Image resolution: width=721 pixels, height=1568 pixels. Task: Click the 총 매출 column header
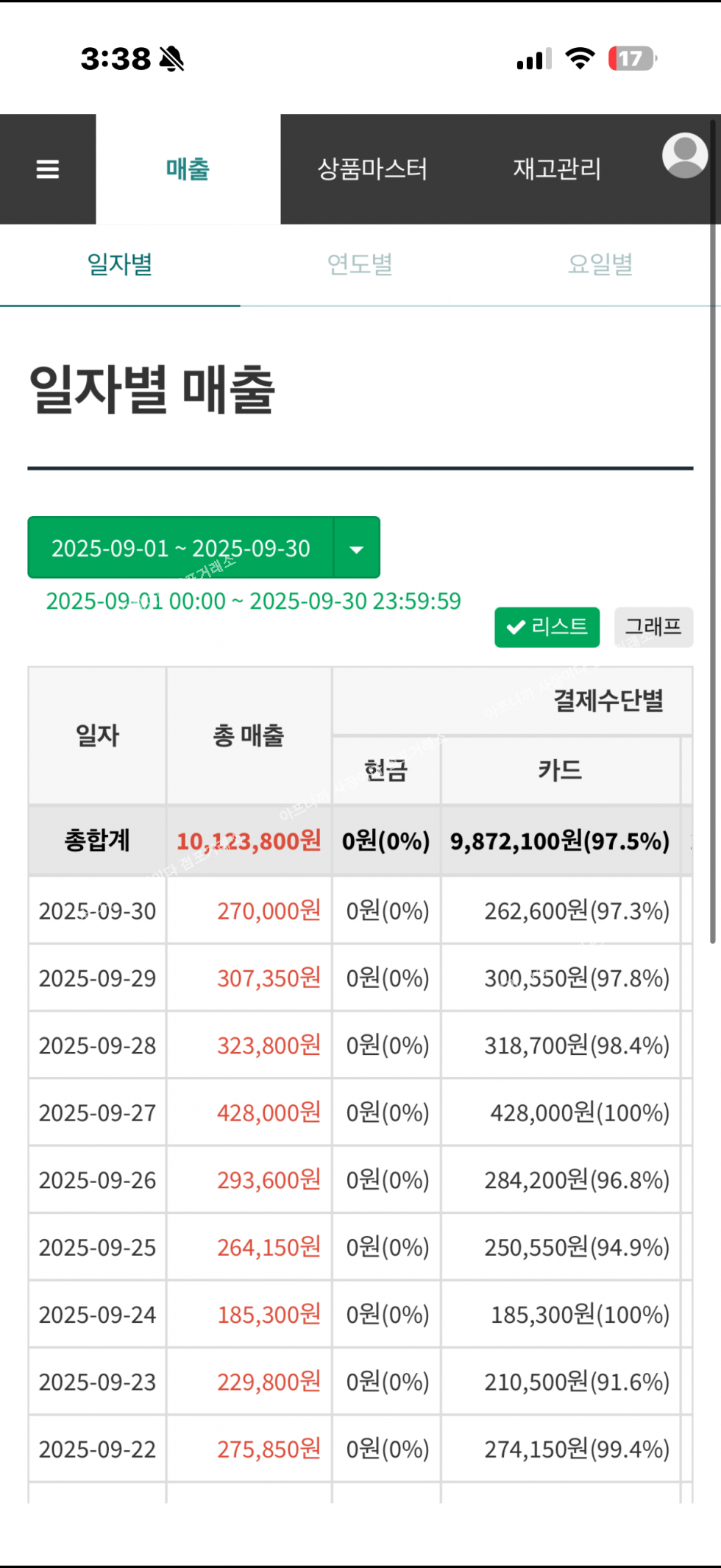click(x=249, y=735)
